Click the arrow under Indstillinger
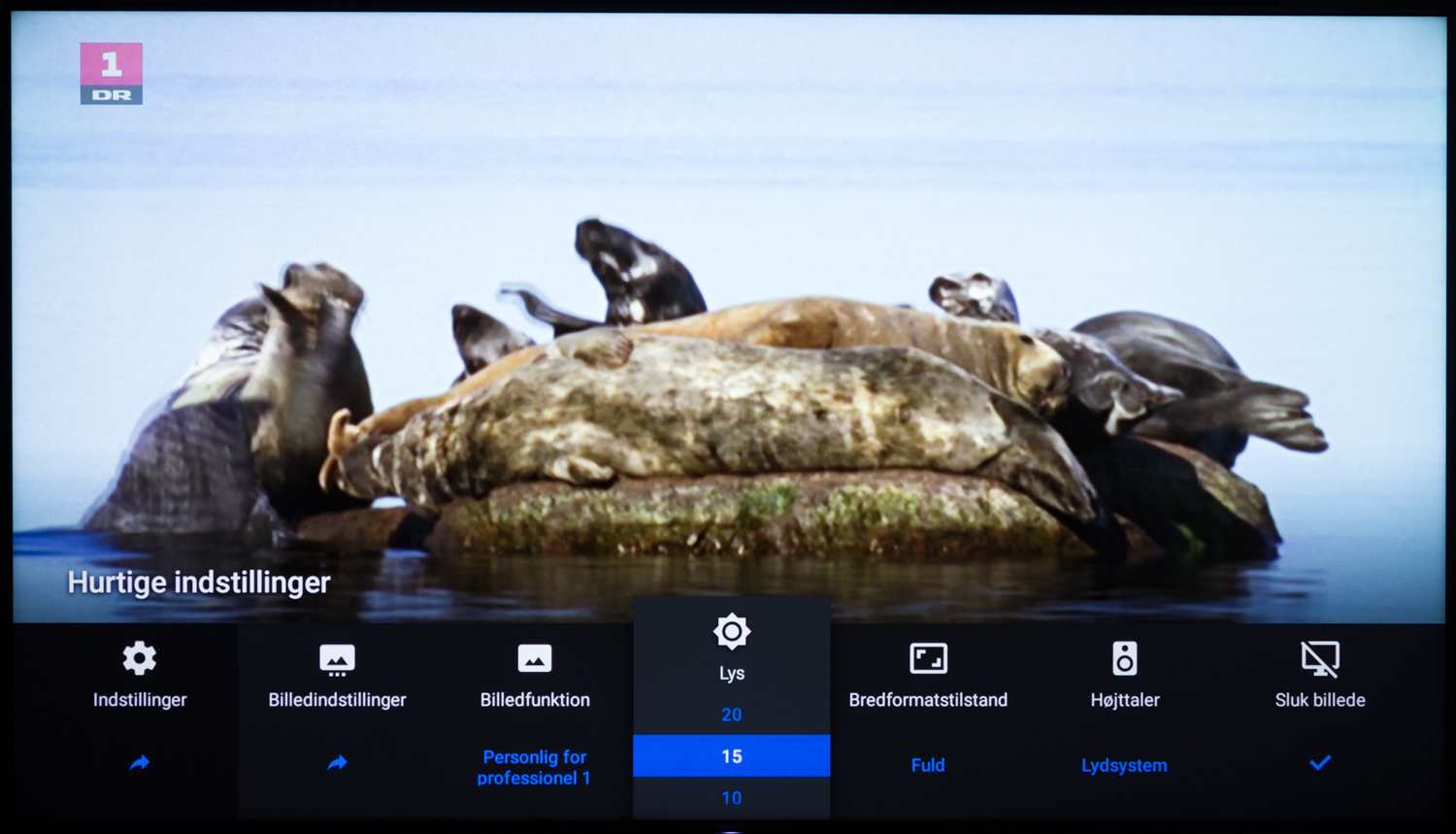The image size is (1456, 834). click(140, 763)
